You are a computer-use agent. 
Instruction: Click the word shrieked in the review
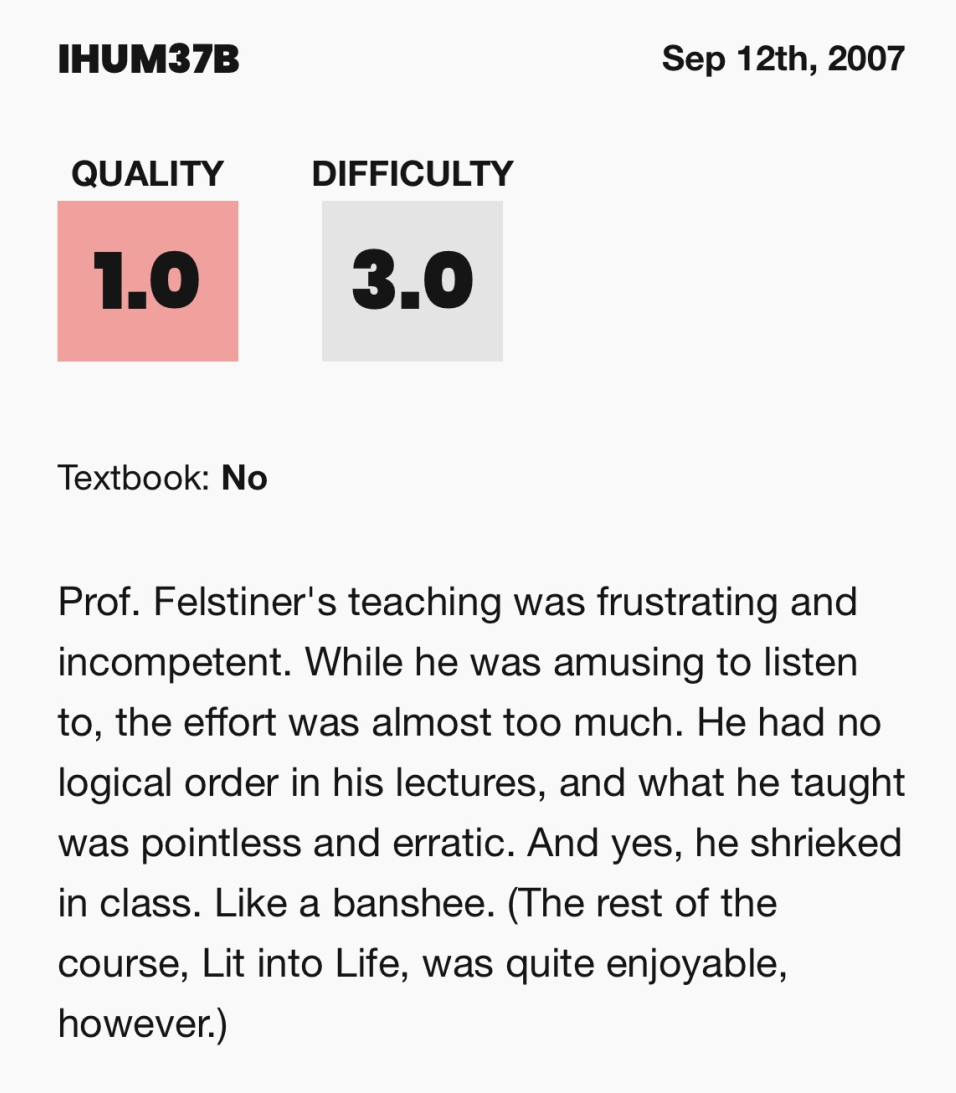point(826,843)
